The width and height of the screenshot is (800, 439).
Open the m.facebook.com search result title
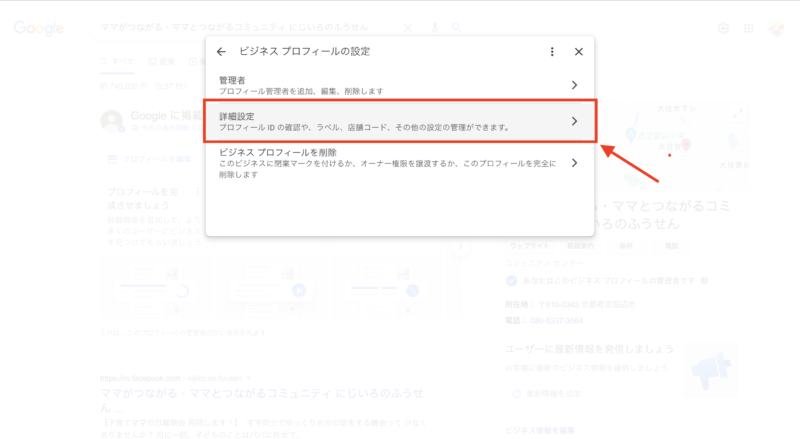[262, 400]
